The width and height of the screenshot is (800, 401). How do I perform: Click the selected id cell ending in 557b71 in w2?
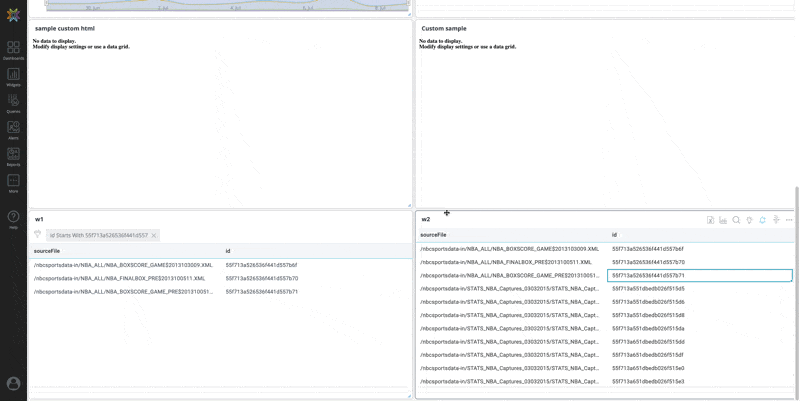(699, 275)
